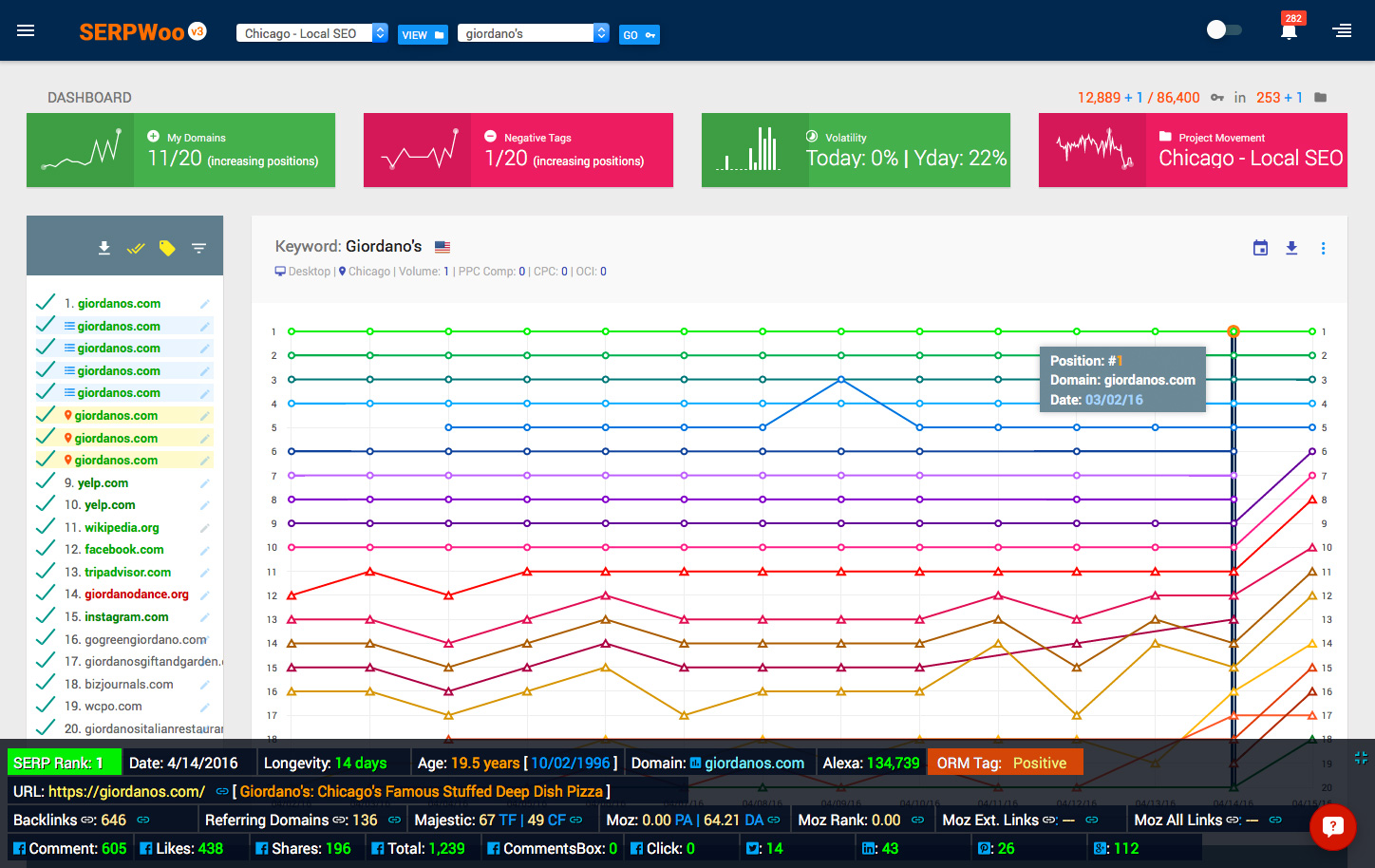The image size is (1375, 868).
Task: Toggle the switch in the top header
Action: pyautogui.click(x=1223, y=30)
